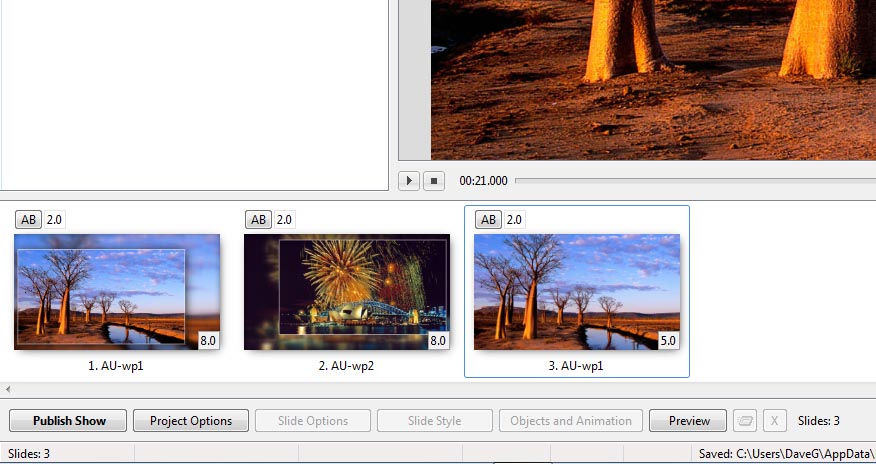The height and width of the screenshot is (464, 876).
Task: Select slide 2 AU-wp2 fireworks thumbnail
Action: coord(347,292)
